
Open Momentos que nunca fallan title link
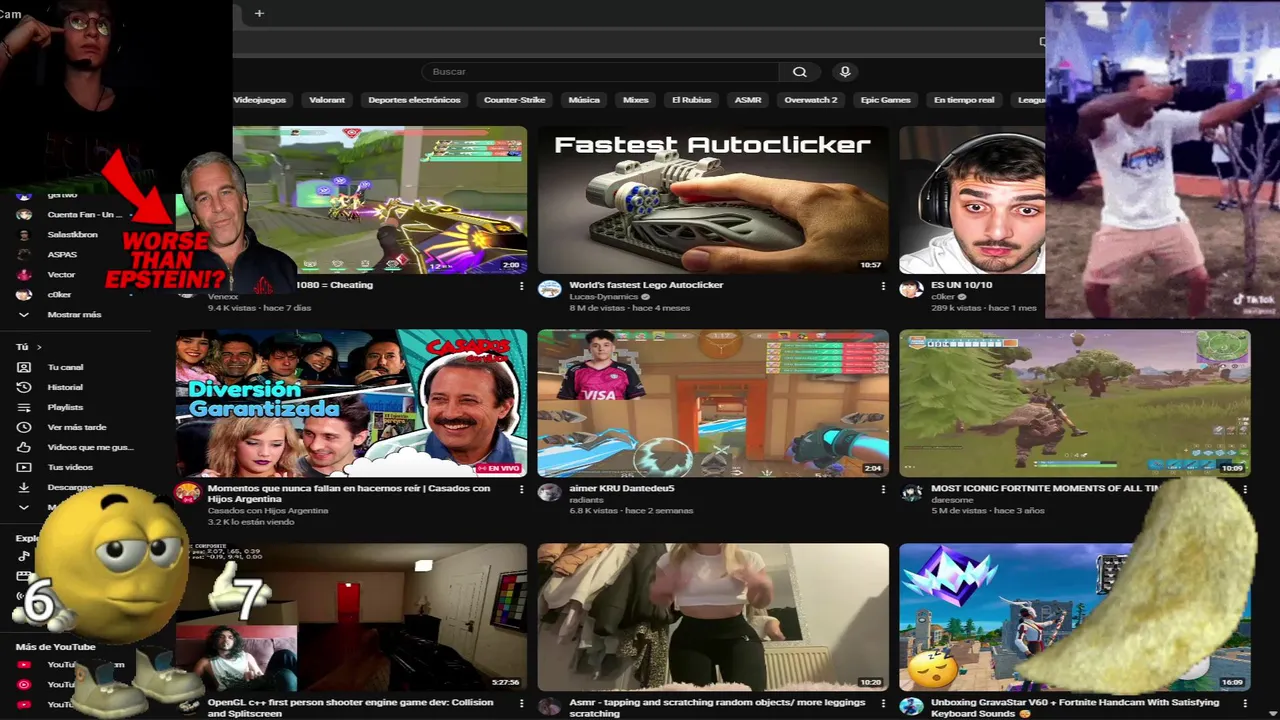click(x=349, y=493)
